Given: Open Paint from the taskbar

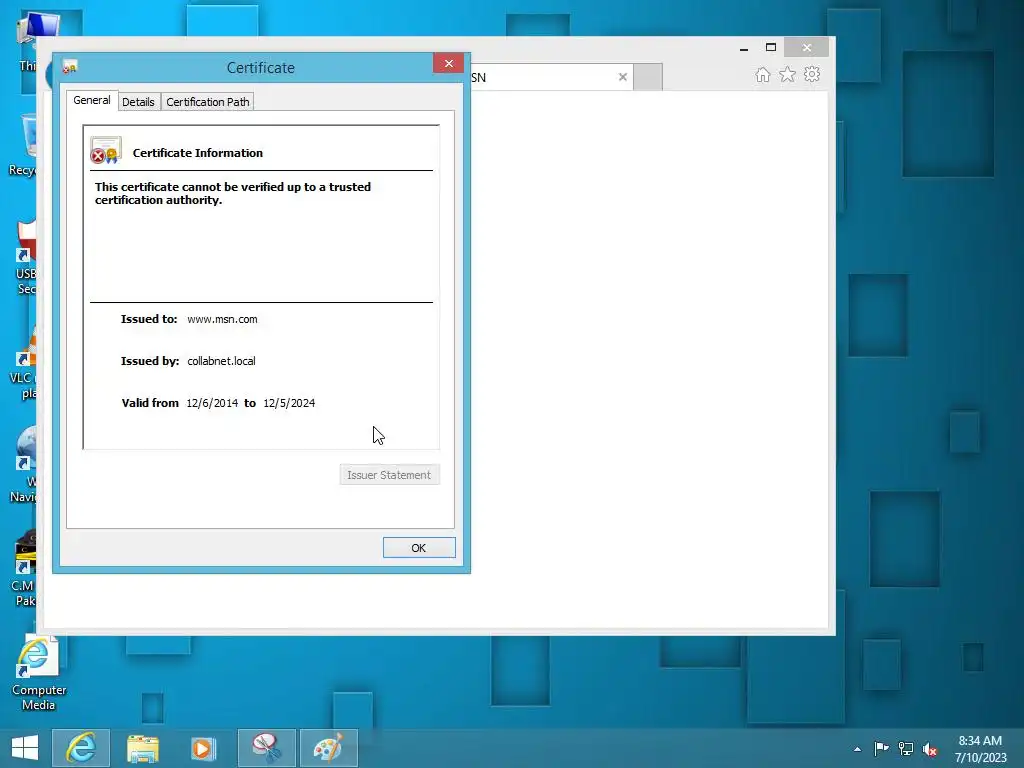Looking at the screenshot, I should point(328,748).
